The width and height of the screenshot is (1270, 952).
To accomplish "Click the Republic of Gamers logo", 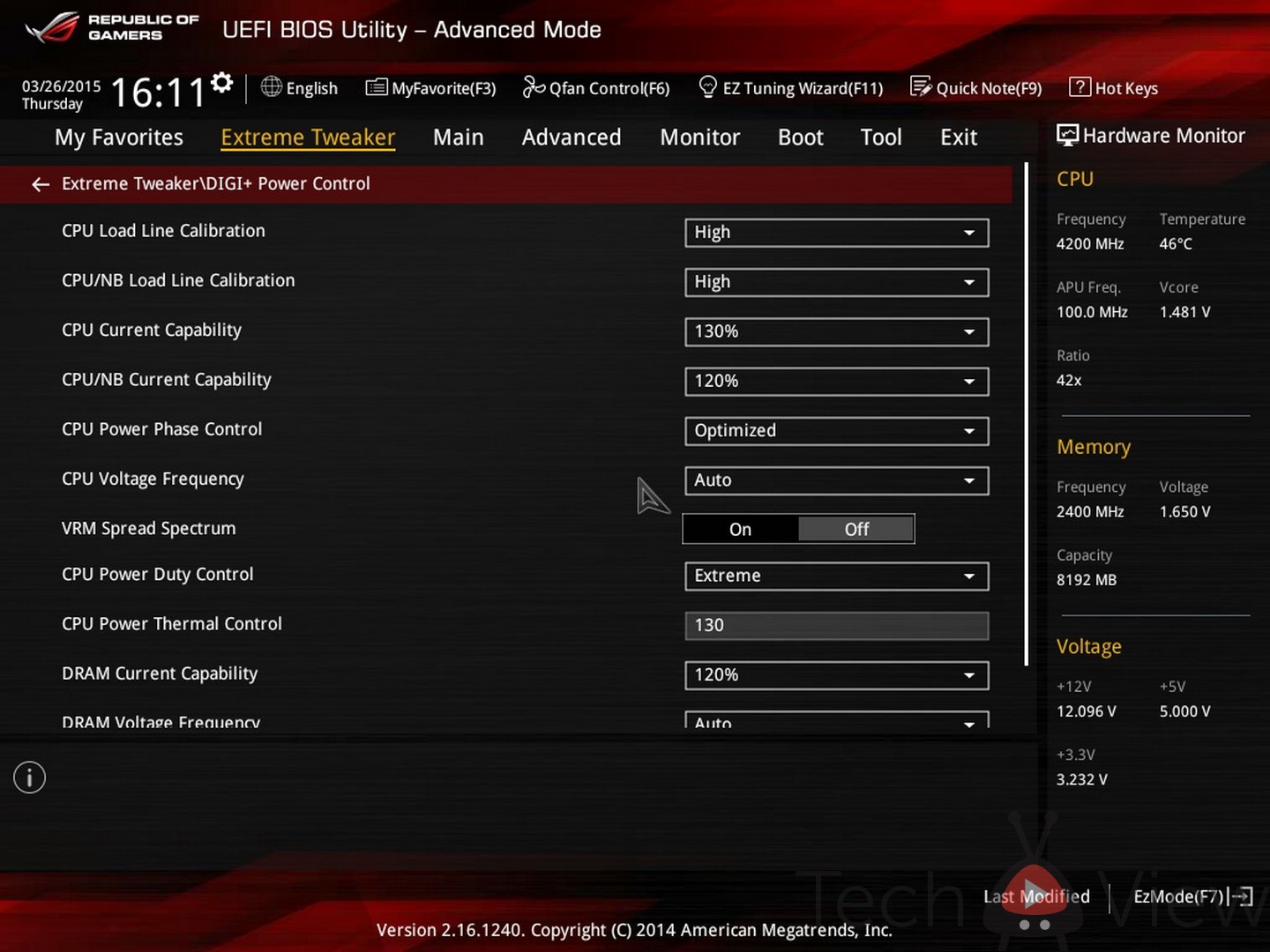I will click(x=112, y=27).
